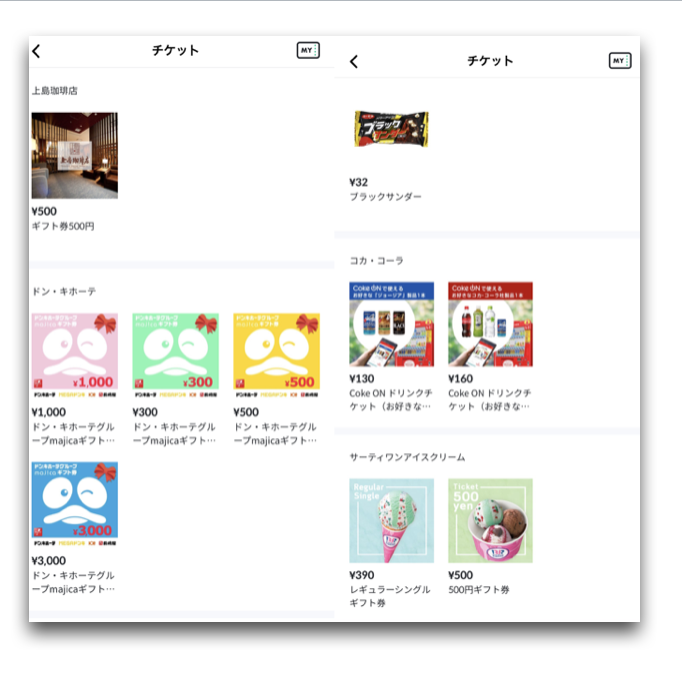
Task: Click the 上島珈琲店 section heading
Action: click(x=54, y=90)
